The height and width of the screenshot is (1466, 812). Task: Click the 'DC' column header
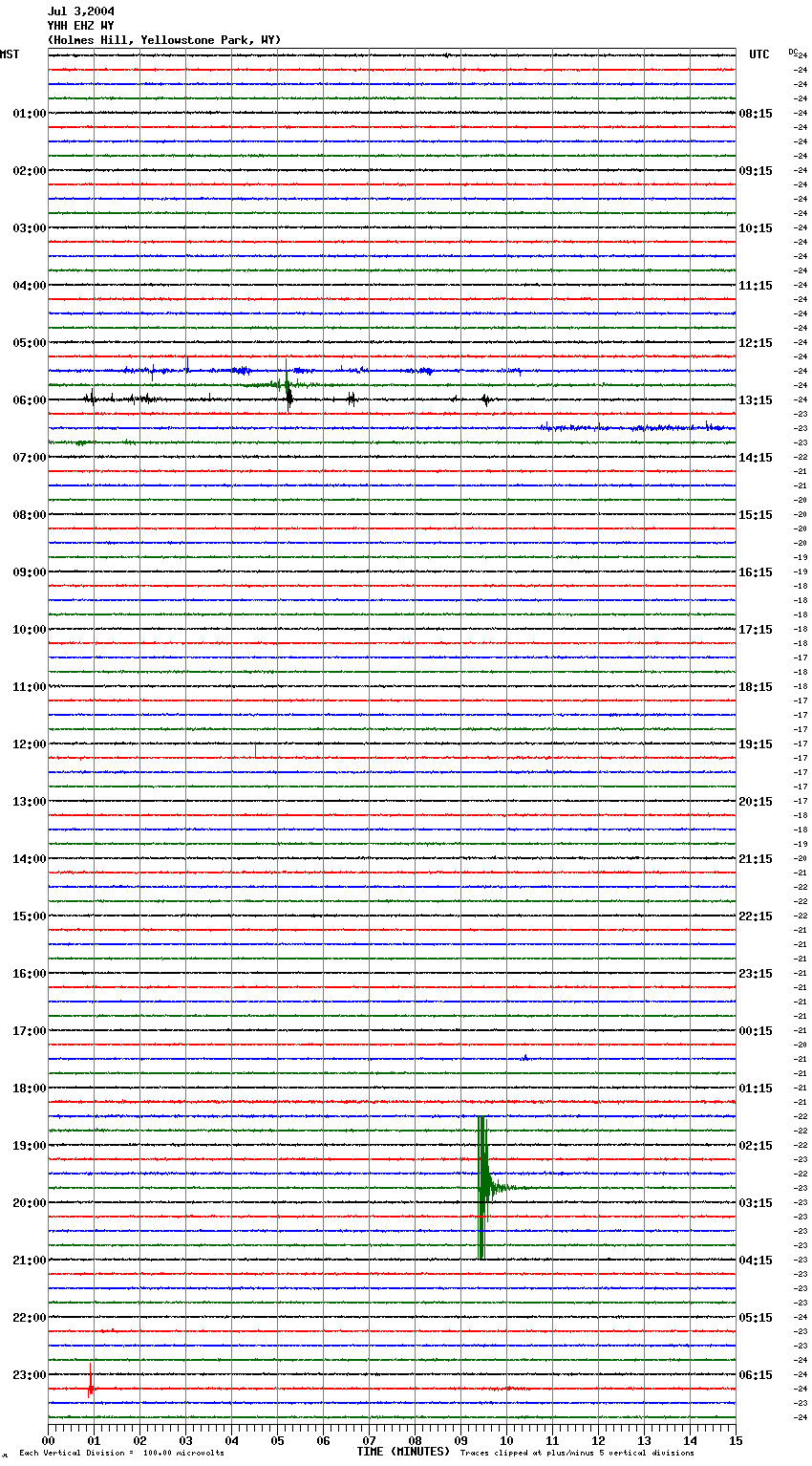793,52
